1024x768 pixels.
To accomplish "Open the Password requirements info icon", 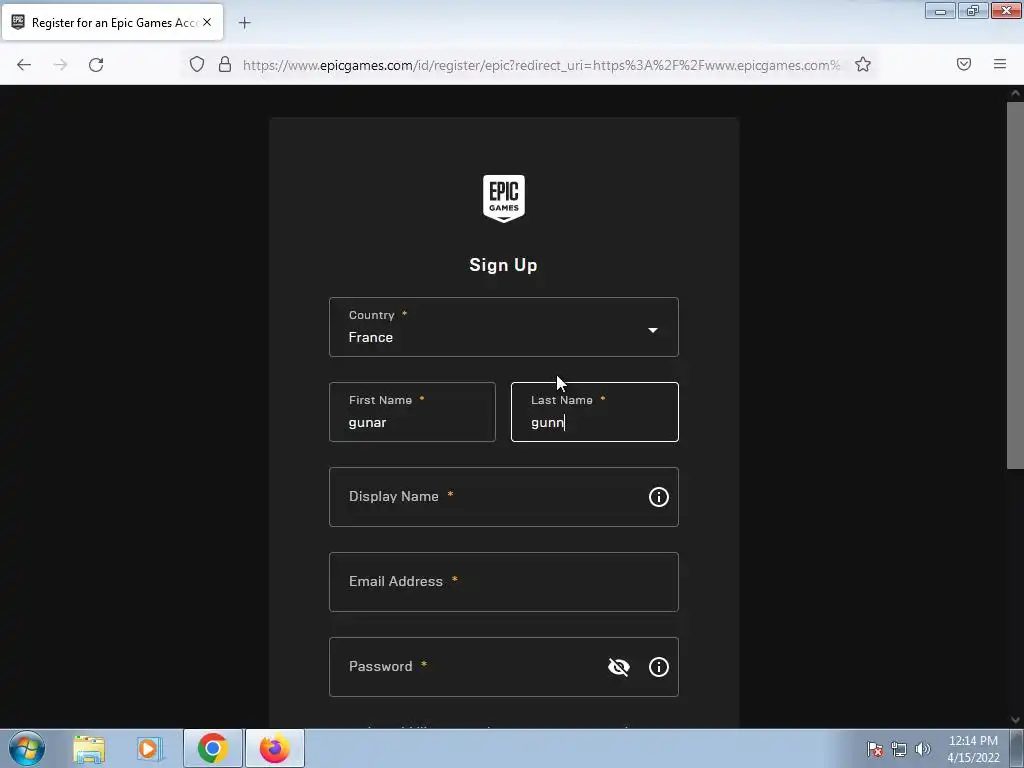I will pyautogui.click(x=658, y=667).
